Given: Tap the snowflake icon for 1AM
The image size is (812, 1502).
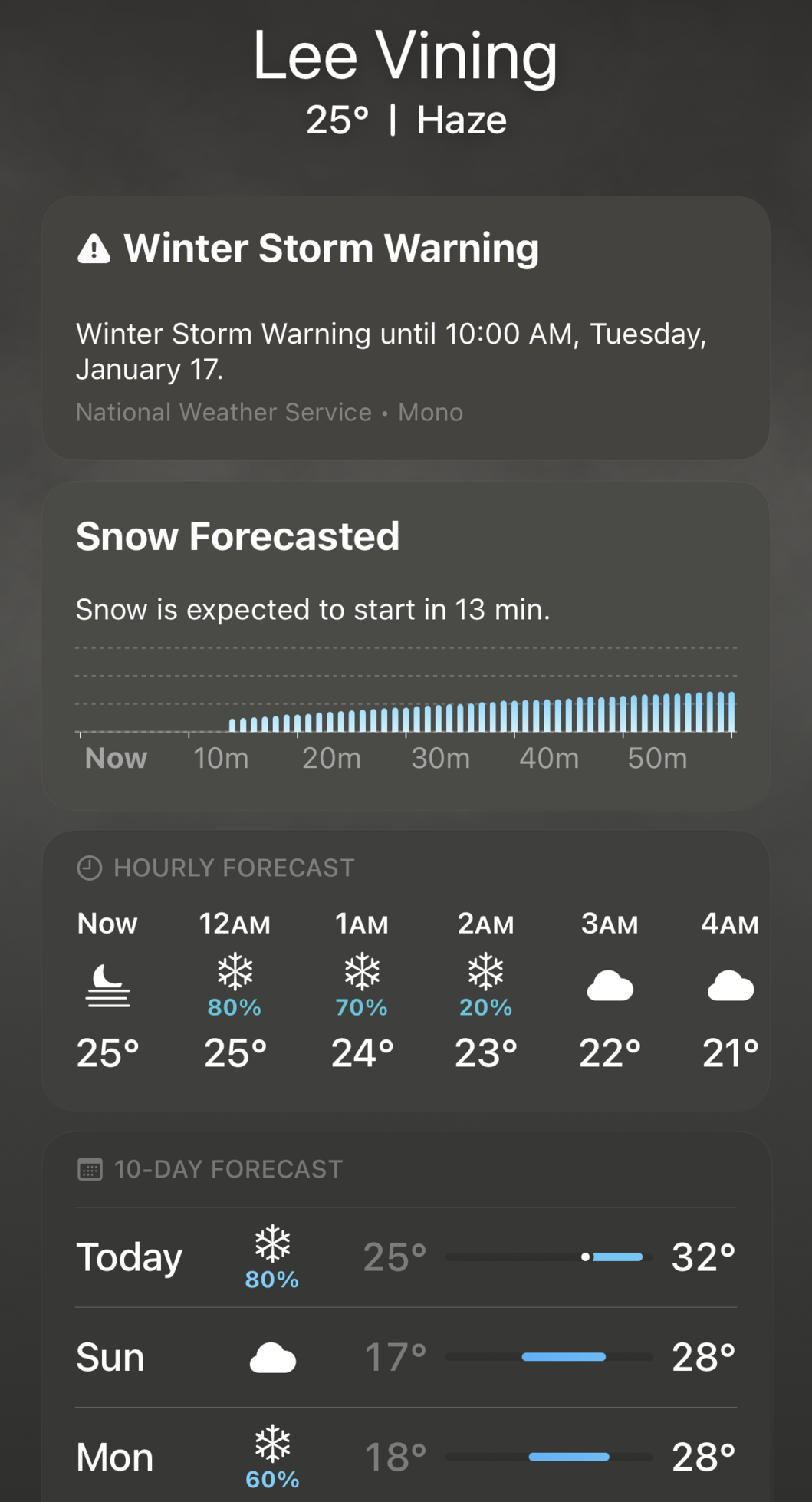Looking at the screenshot, I should [362, 971].
